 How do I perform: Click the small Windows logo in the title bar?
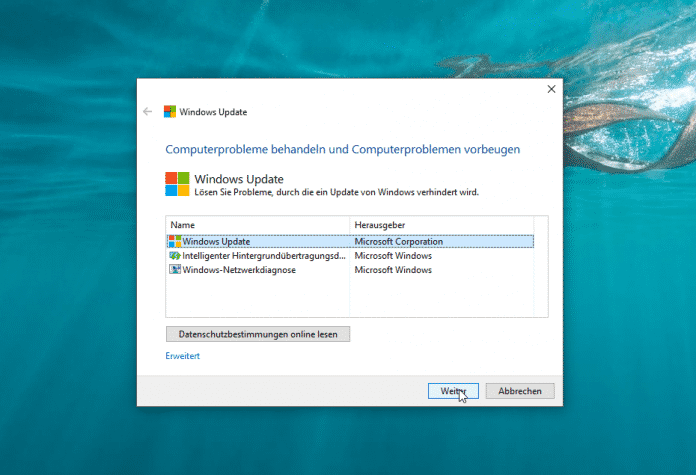(170, 112)
